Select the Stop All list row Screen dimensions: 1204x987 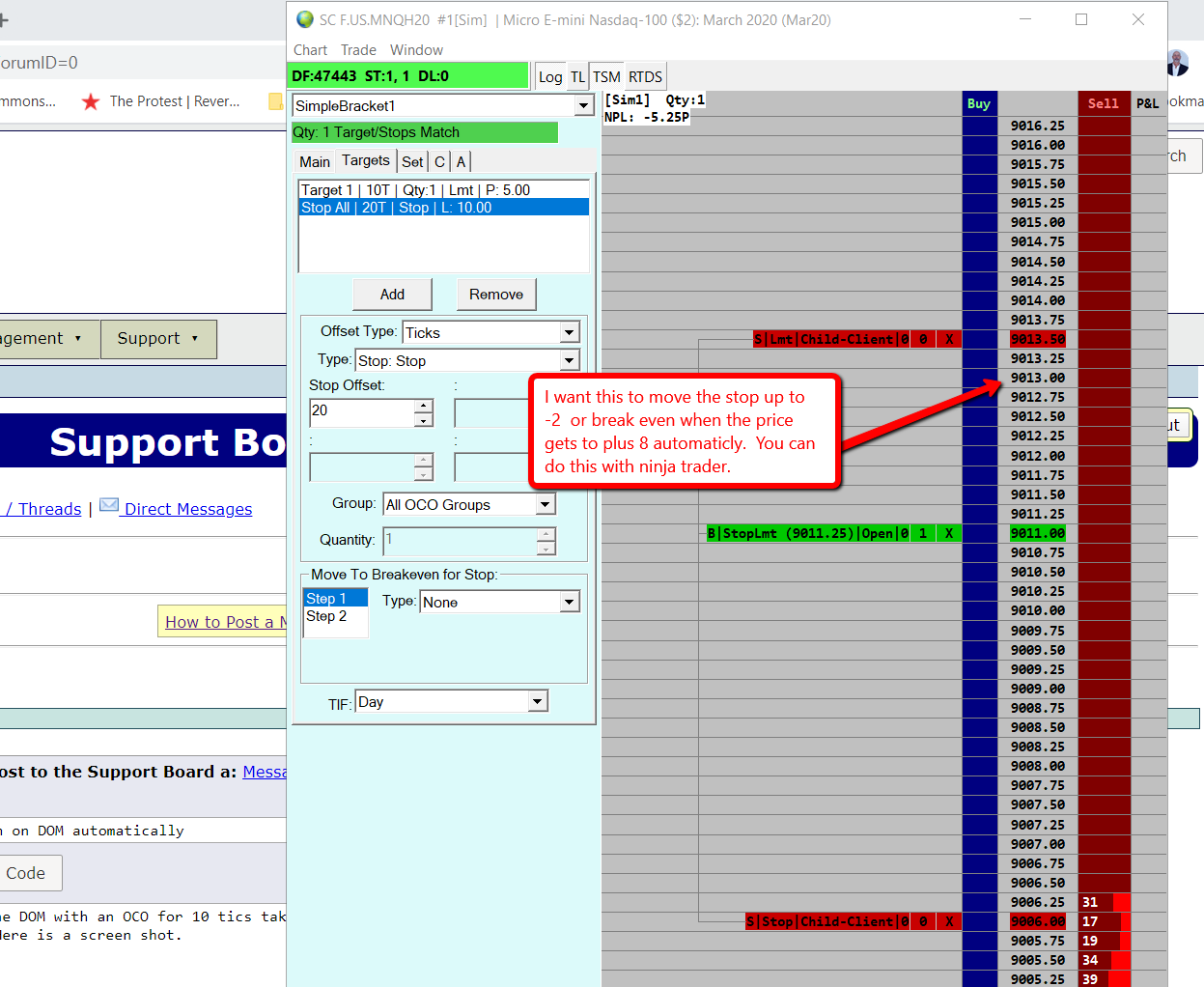coord(444,208)
